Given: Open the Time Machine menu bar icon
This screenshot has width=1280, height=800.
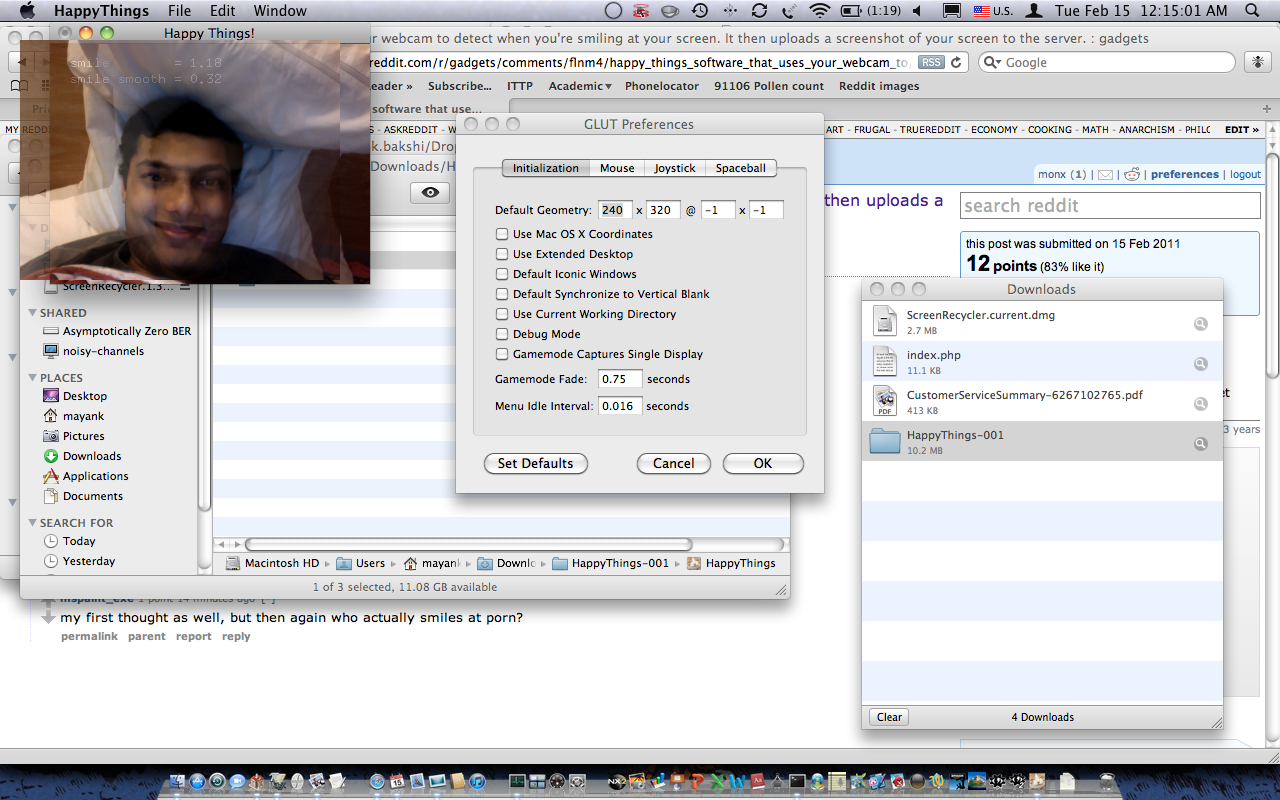Looking at the screenshot, I should [x=700, y=11].
